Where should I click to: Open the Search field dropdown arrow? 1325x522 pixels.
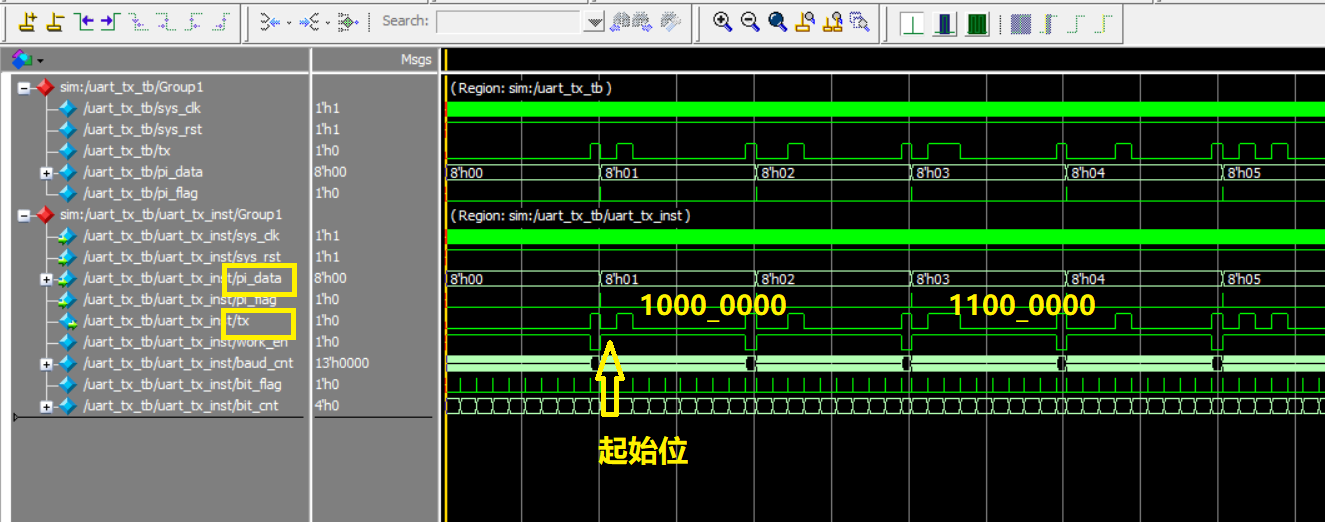point(594,21)
